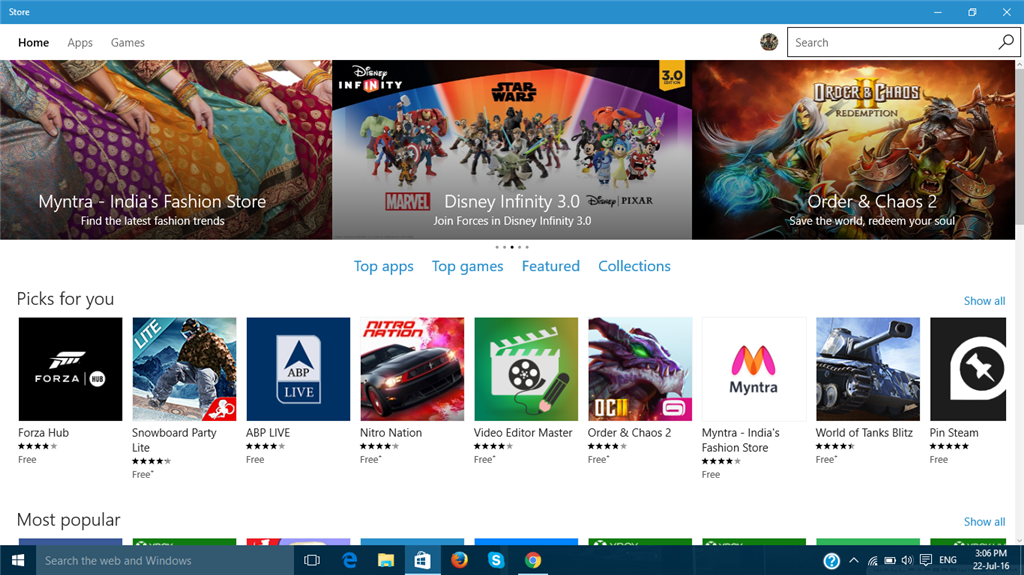Image resolution: width=1024 pixels, height=575 pixels.
Task: Launch Microsoft Edge from taskbar
Action: [x=349, y=561]
